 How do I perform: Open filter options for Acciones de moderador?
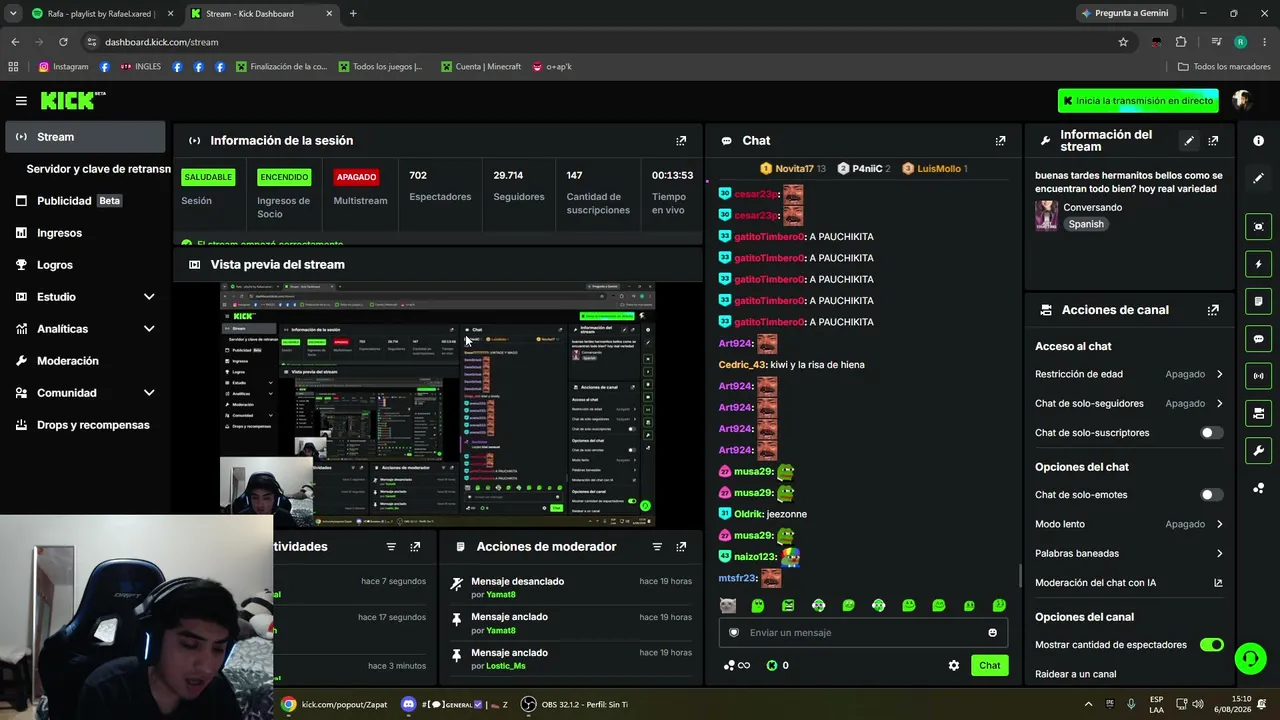657,547
